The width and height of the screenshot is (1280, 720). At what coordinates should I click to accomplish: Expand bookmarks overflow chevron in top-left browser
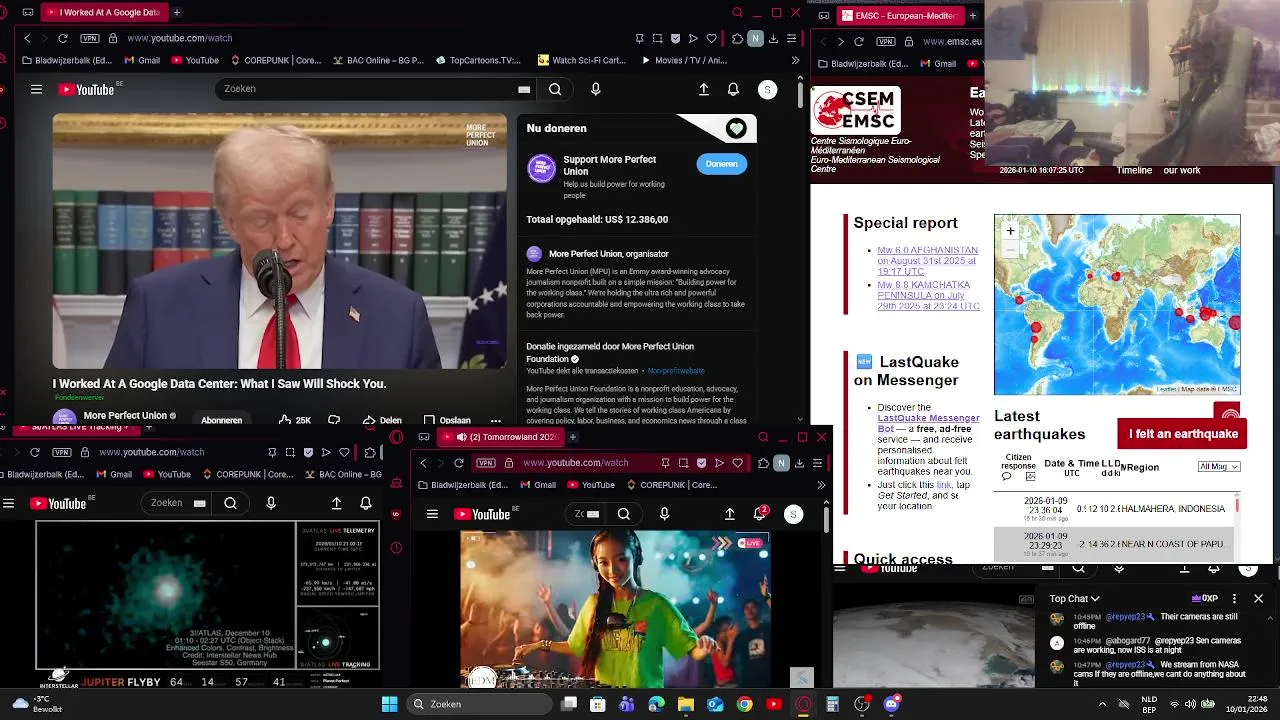pyautogui.click(x=795, y=60)
